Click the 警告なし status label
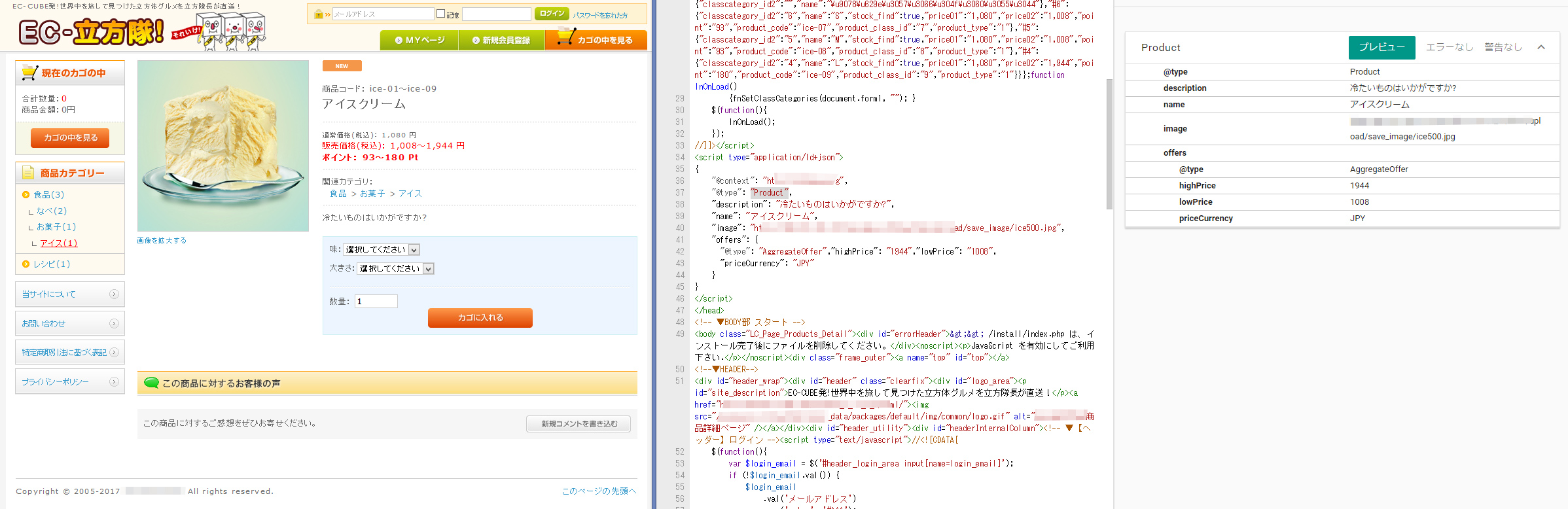The width and height of the screenshot is (1568, 509). click(x=1503, y=47)
